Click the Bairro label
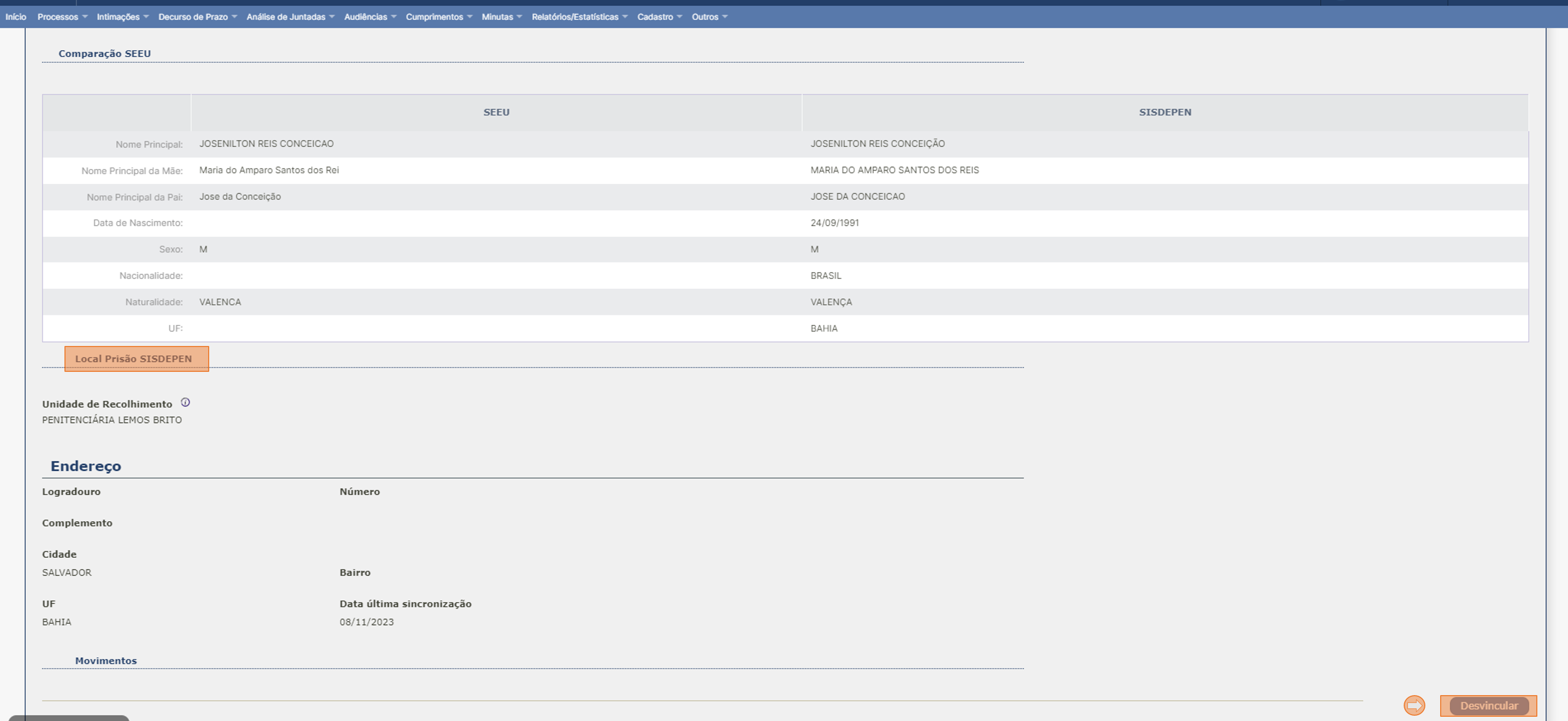Image resolution: width=1568 pixels, height=721 pixels. coord(355,573)
